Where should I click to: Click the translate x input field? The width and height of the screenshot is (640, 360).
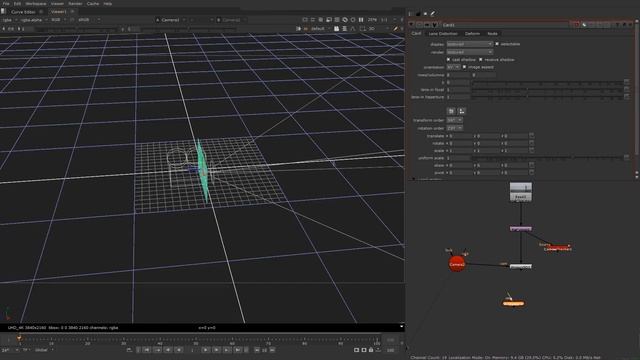coord(460,136)
